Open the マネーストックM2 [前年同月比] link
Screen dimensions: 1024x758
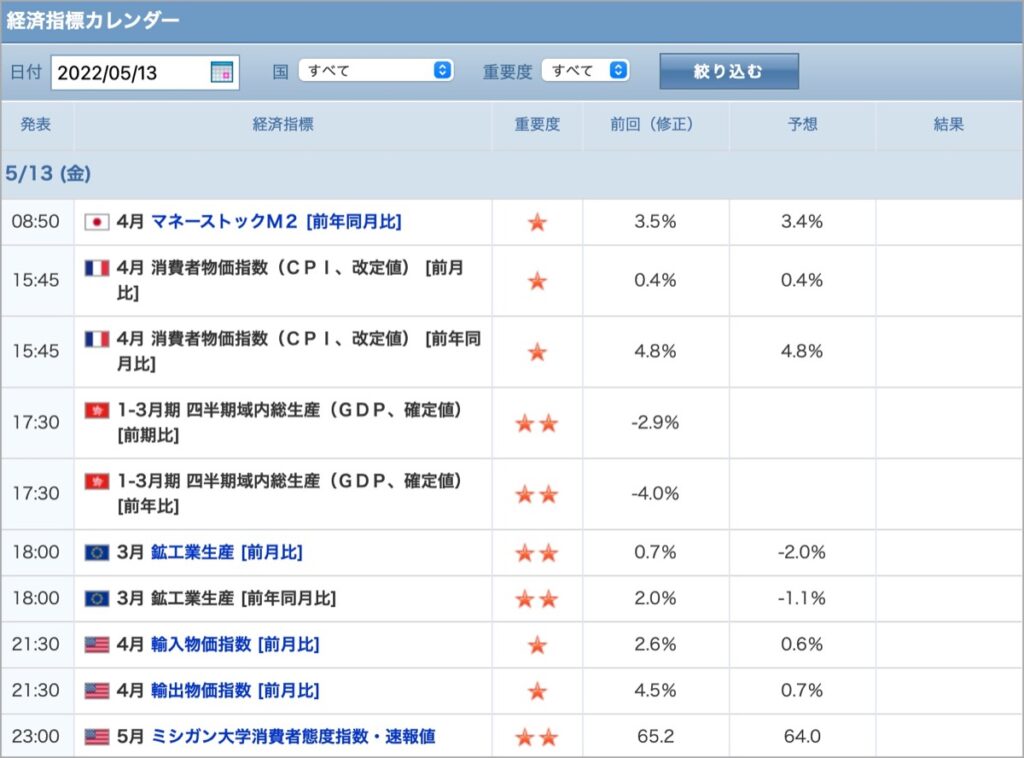coord(276,222)
